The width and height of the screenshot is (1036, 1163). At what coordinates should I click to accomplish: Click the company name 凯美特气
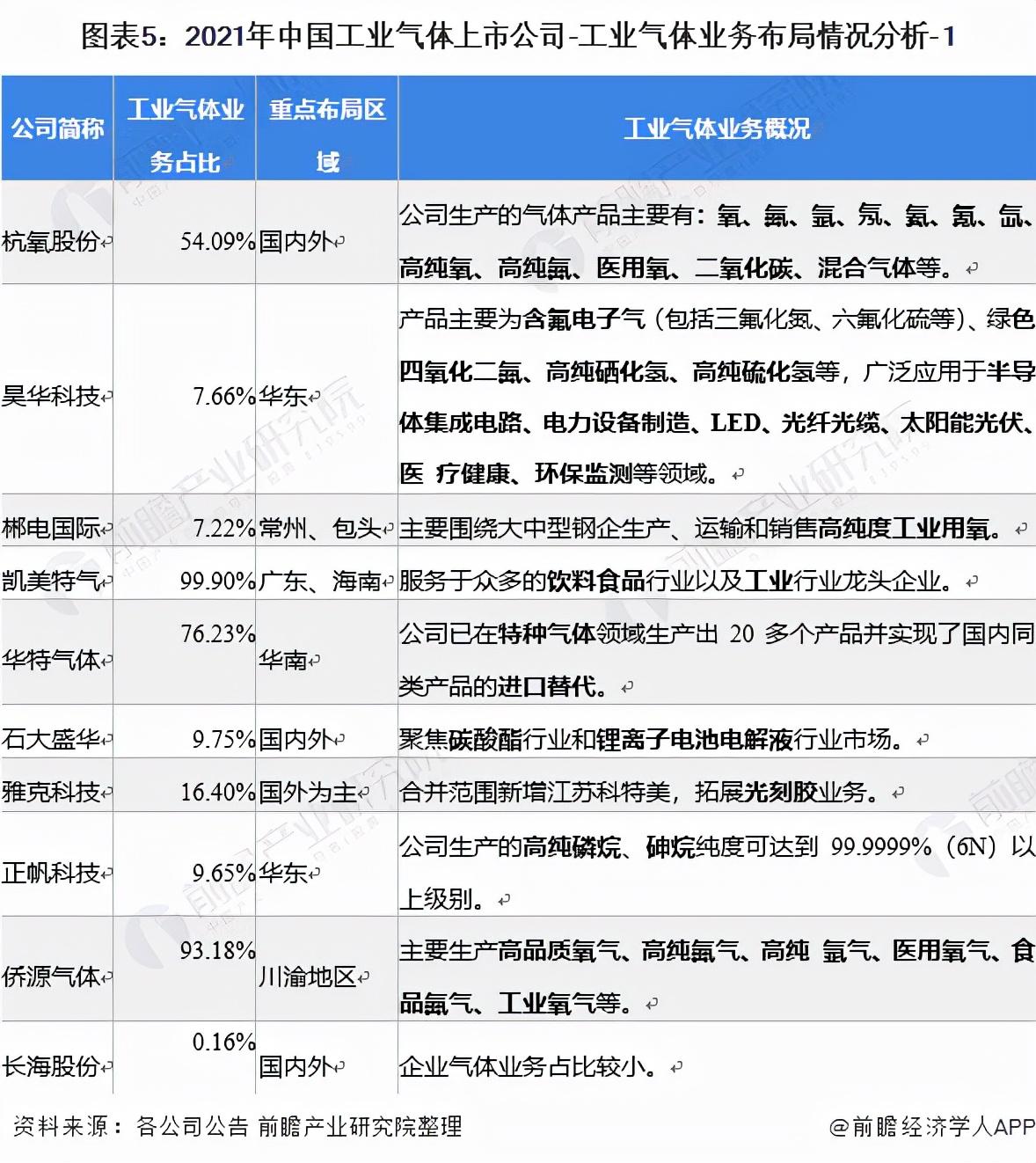pyautogui.click(x=51, y=581)
